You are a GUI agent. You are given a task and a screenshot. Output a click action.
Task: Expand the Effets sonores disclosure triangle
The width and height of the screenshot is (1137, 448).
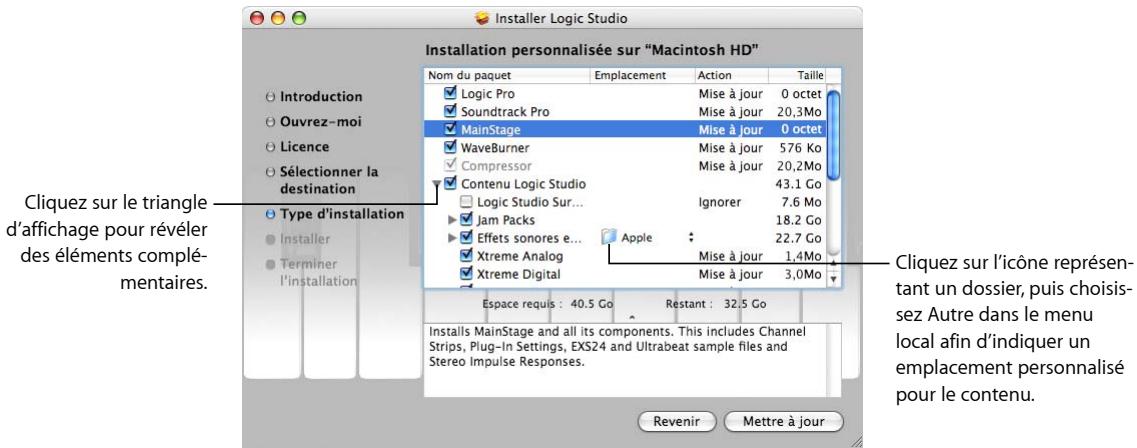tap(453, 238)
